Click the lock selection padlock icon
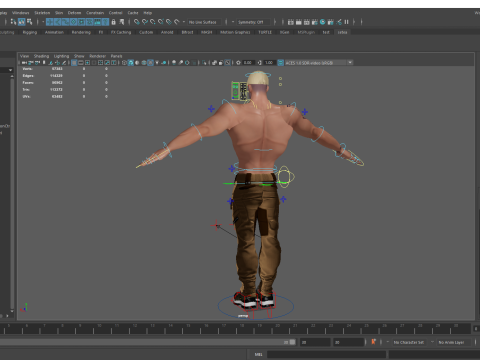Image resolution: width=480 pixels, height=360 pixels. click(x=113, y=22)
